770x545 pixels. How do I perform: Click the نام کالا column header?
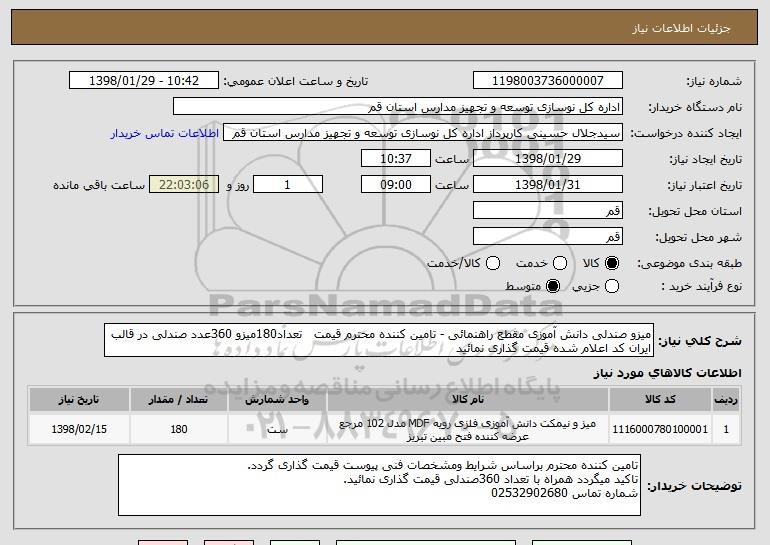pos(468,400)
